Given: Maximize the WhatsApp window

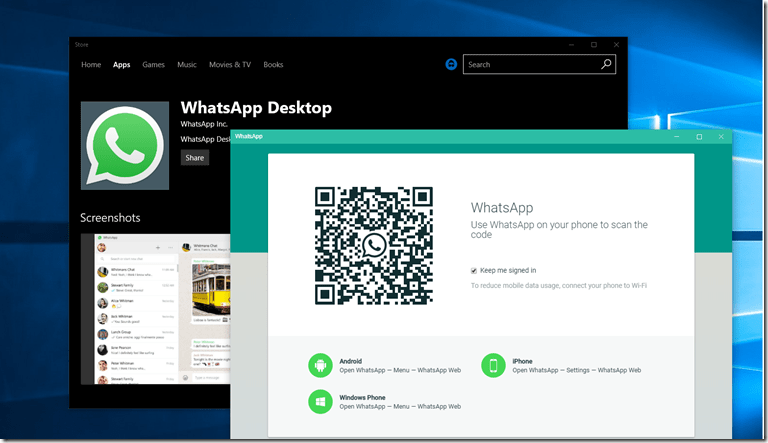Looking at the screenshot, I should coord(699,137).
